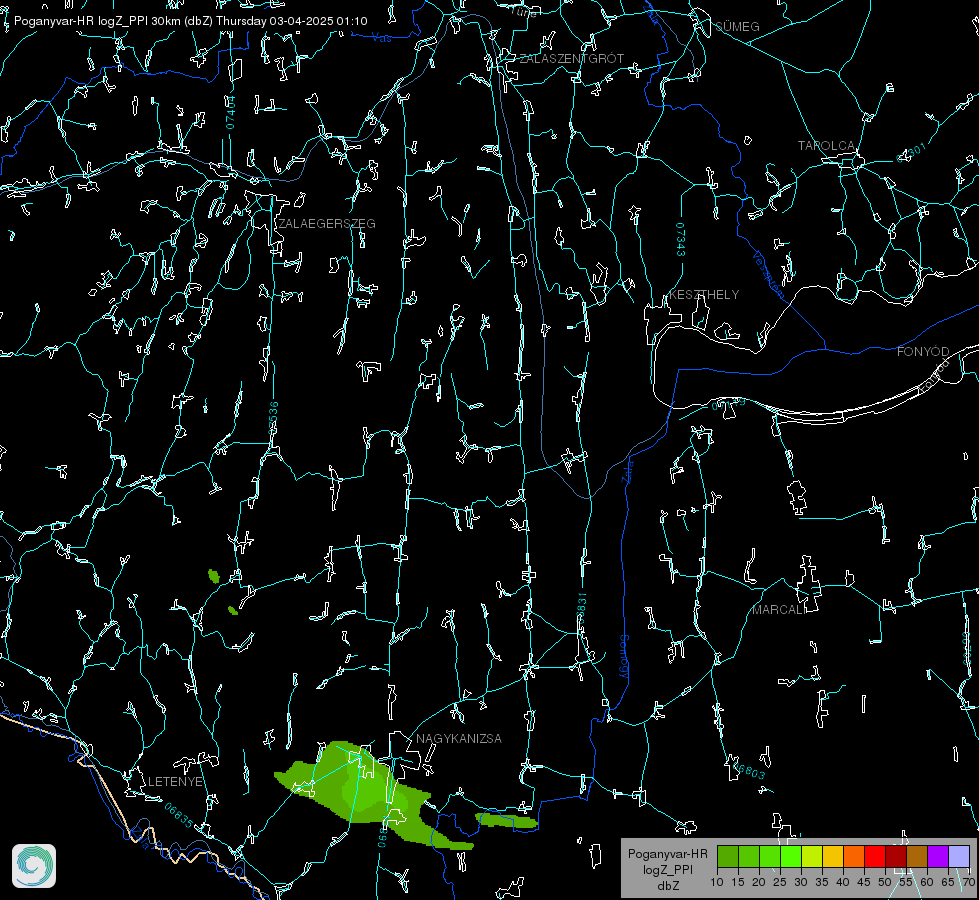Select the 55-60 dBZ brown swatch
This screenshot has height=900, width=979.
917,857
